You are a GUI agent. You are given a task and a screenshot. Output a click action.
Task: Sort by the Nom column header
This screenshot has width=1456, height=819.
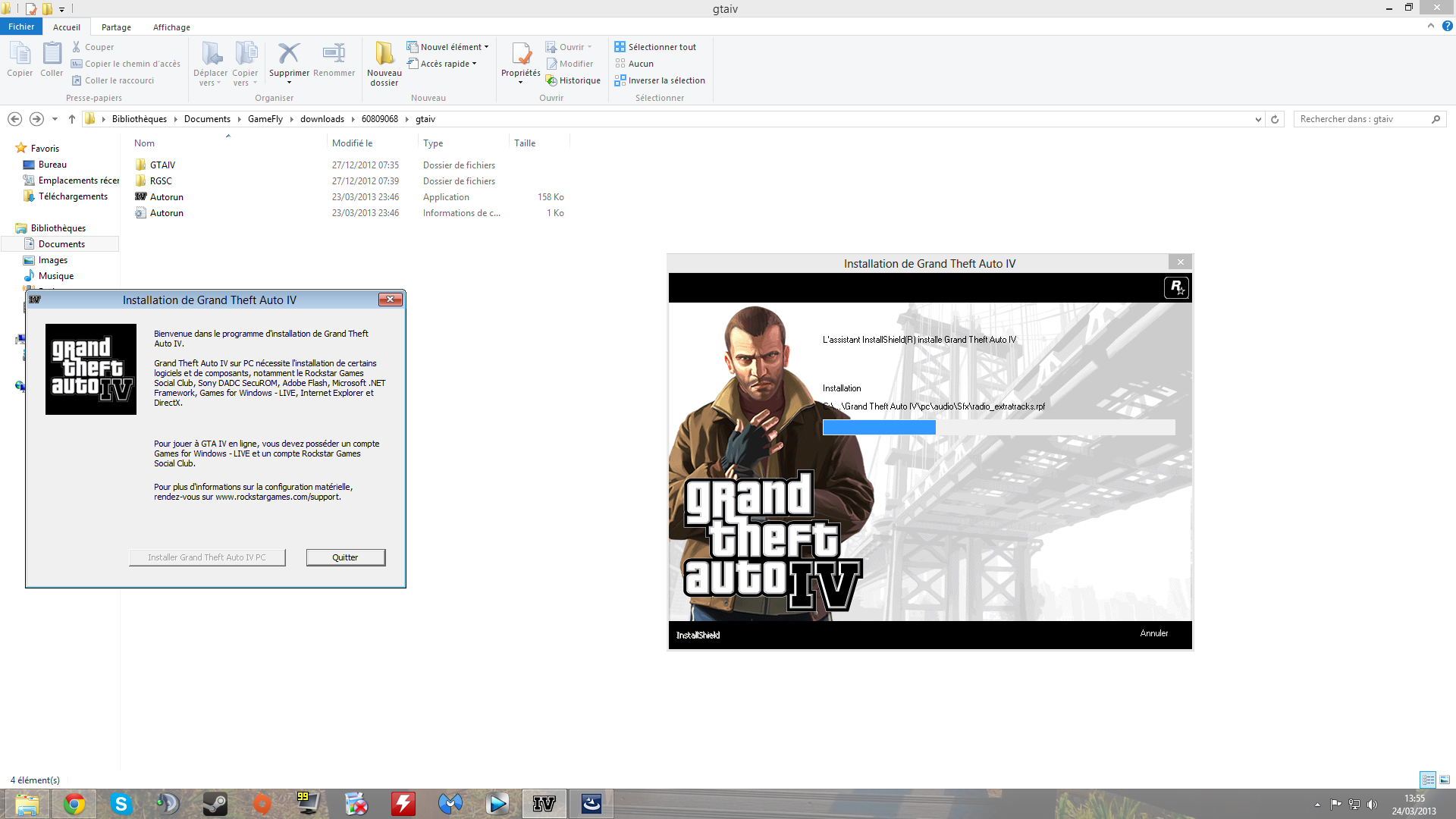(144, 143)
